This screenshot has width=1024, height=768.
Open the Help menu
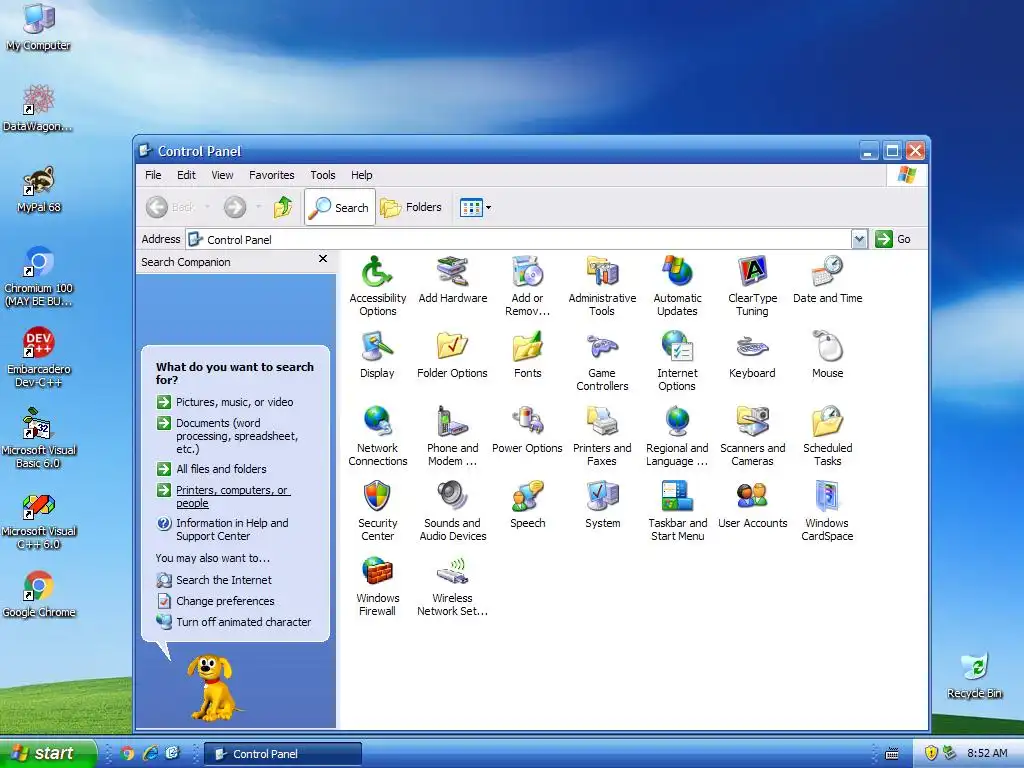pyautogui.click(x=361, y=175)
